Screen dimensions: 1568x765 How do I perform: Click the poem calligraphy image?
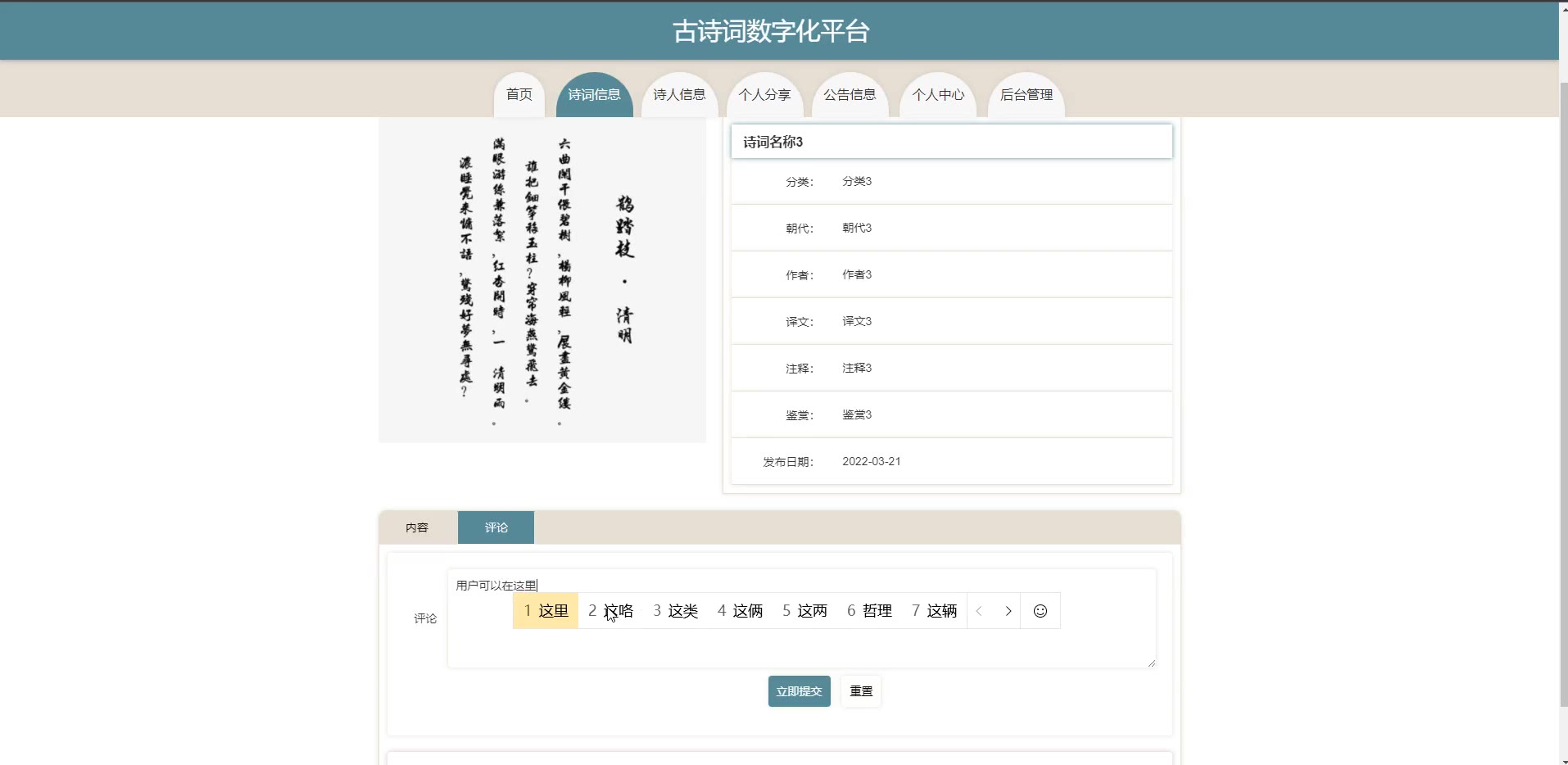(542, 279)
